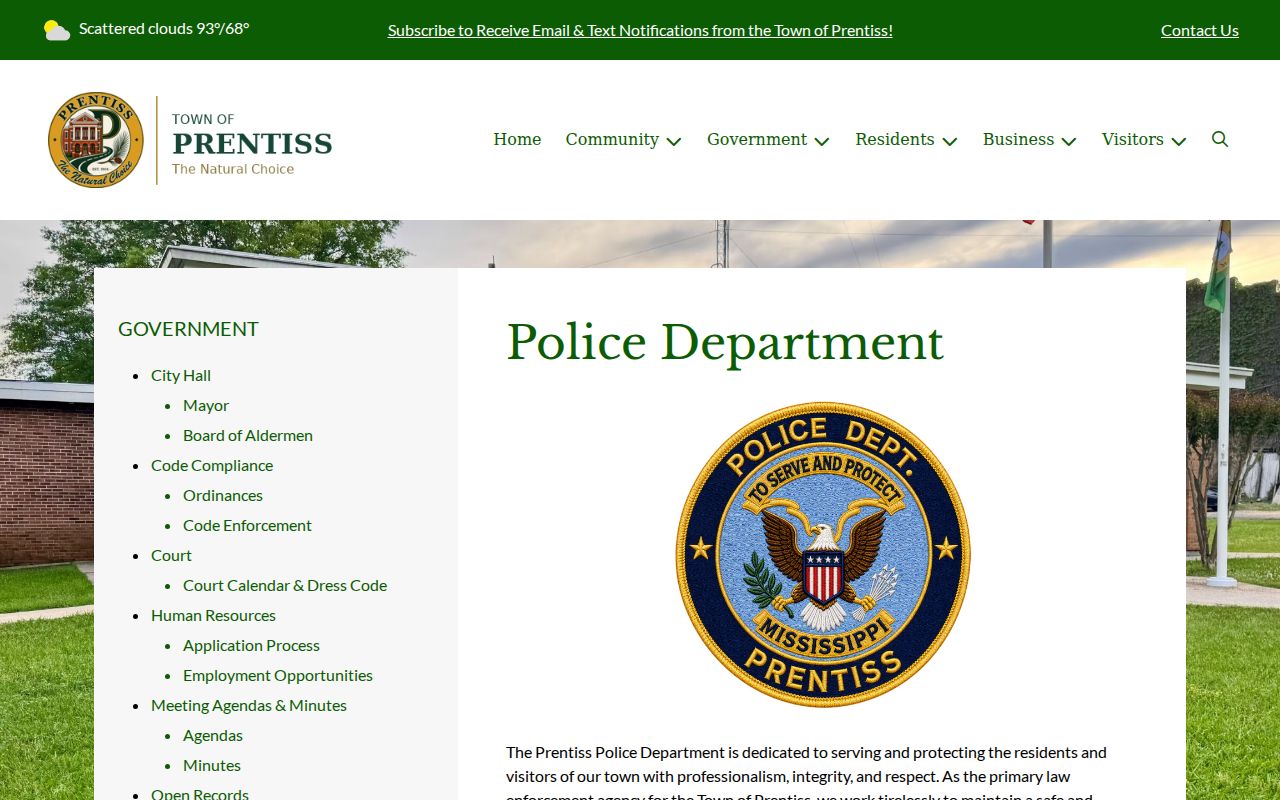
Task: Click the weather text 93°/68°
Action: pos(222,28)
